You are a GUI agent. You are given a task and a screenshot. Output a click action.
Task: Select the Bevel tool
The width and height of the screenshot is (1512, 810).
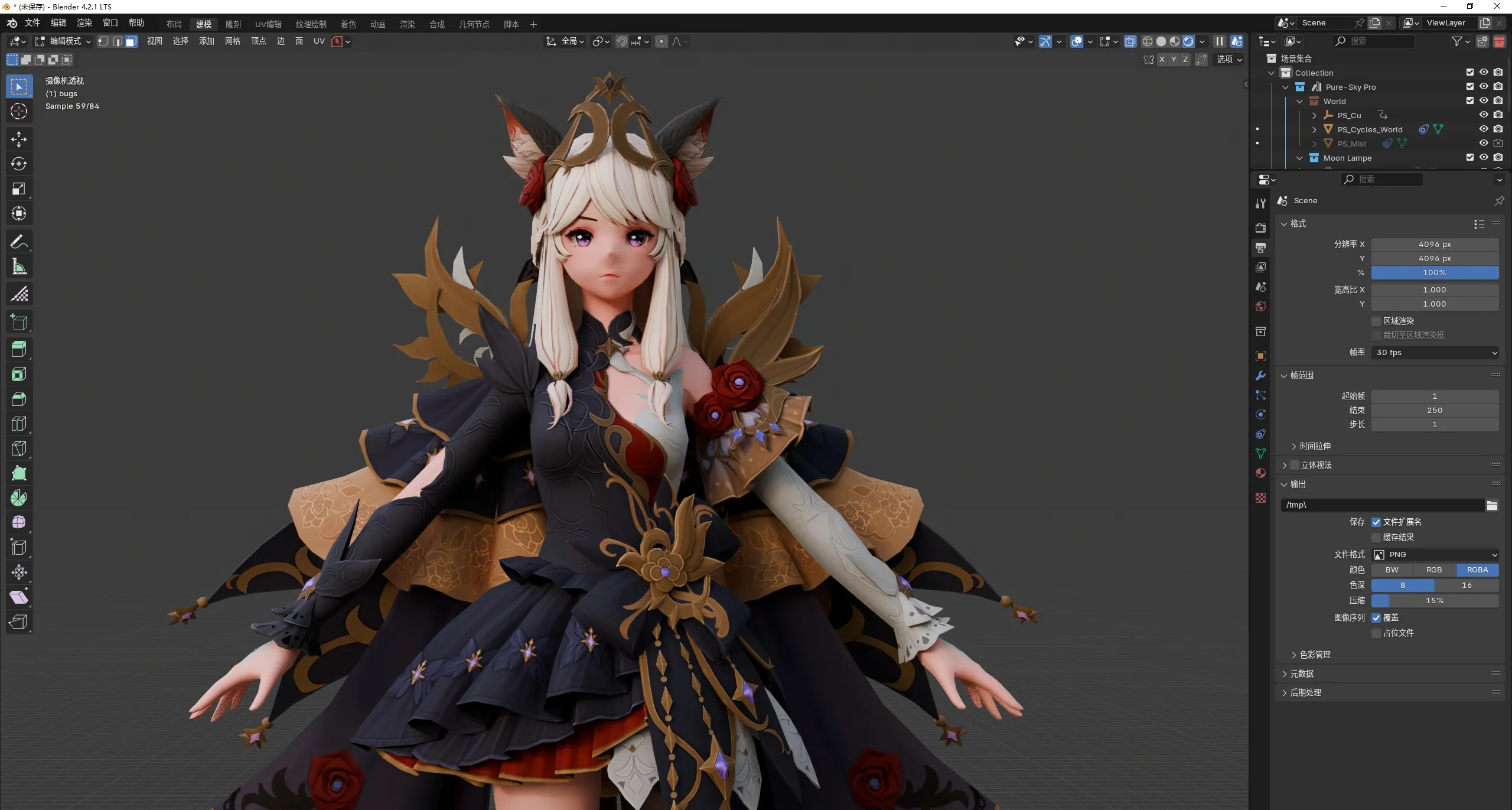tap(19, 399)
